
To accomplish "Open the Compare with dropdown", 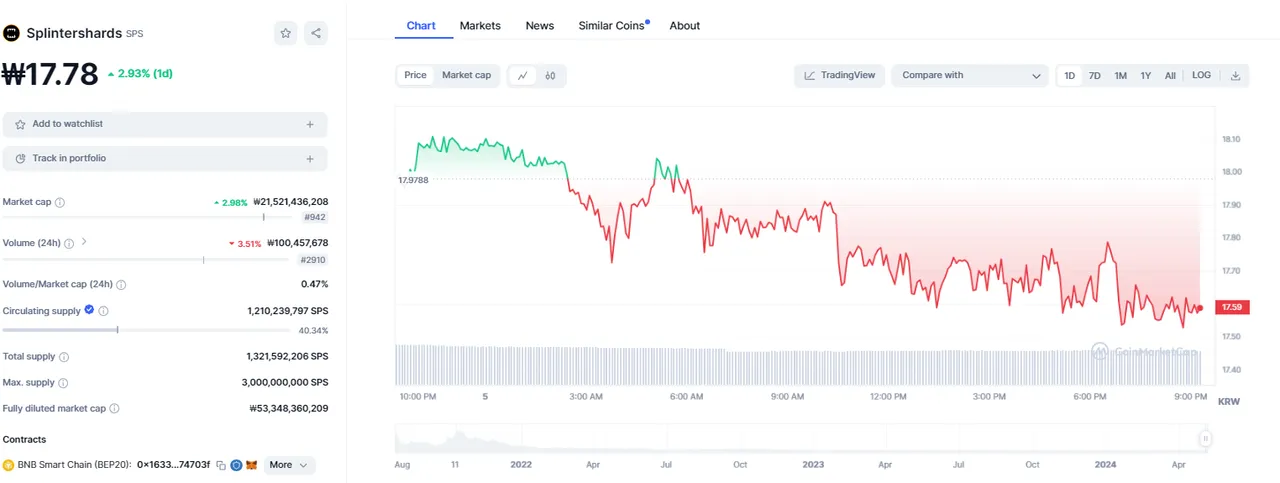I will pos(970,75).
